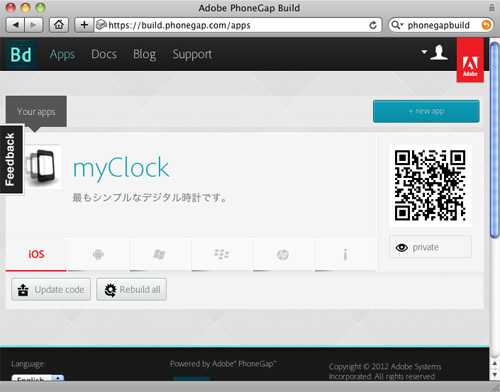Click orange snapback arrow in search field
500x392 pixels.
[486, 25]
